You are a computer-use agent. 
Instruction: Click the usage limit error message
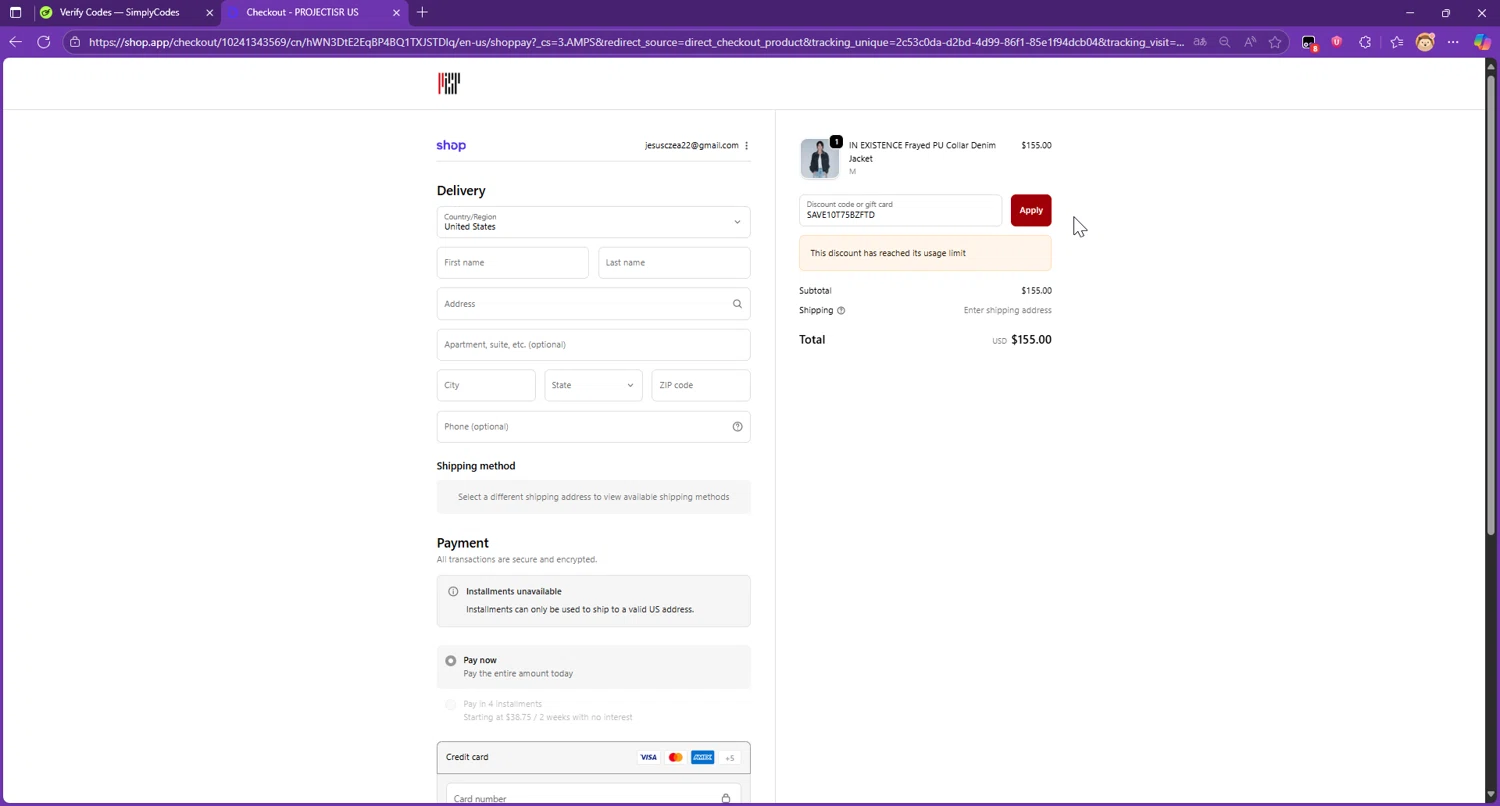(x=925, y=254)
